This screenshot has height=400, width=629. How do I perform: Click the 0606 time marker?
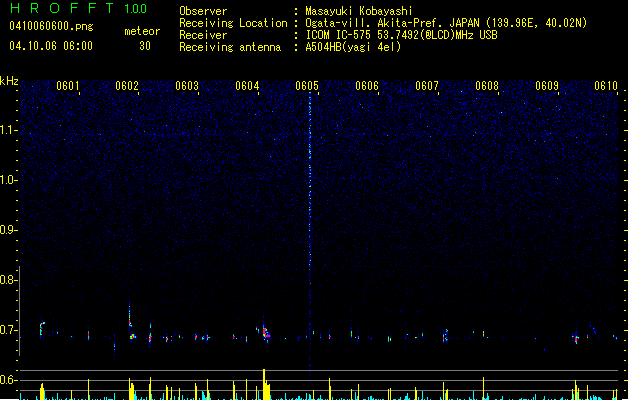point(367,86)
